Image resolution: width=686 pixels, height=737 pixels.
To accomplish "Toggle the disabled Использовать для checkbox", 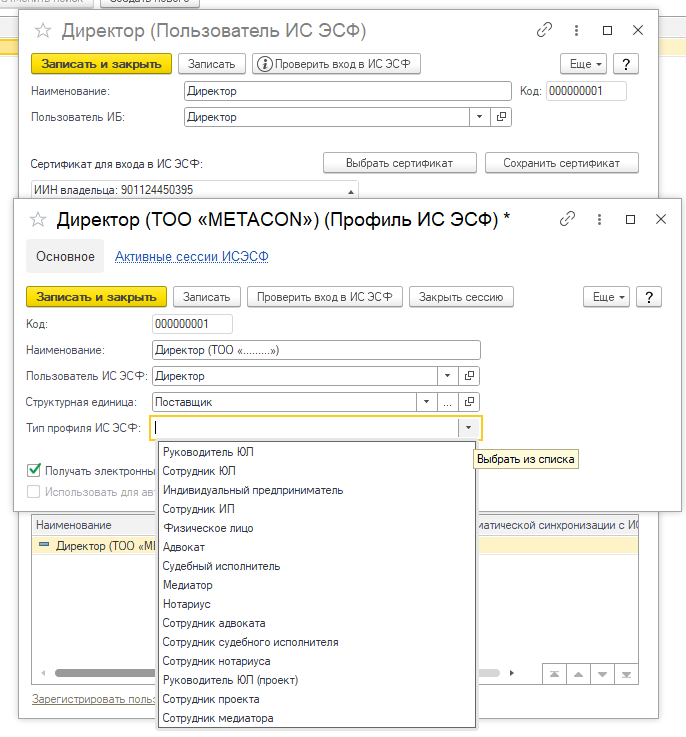I will click(x=34, y=491).
